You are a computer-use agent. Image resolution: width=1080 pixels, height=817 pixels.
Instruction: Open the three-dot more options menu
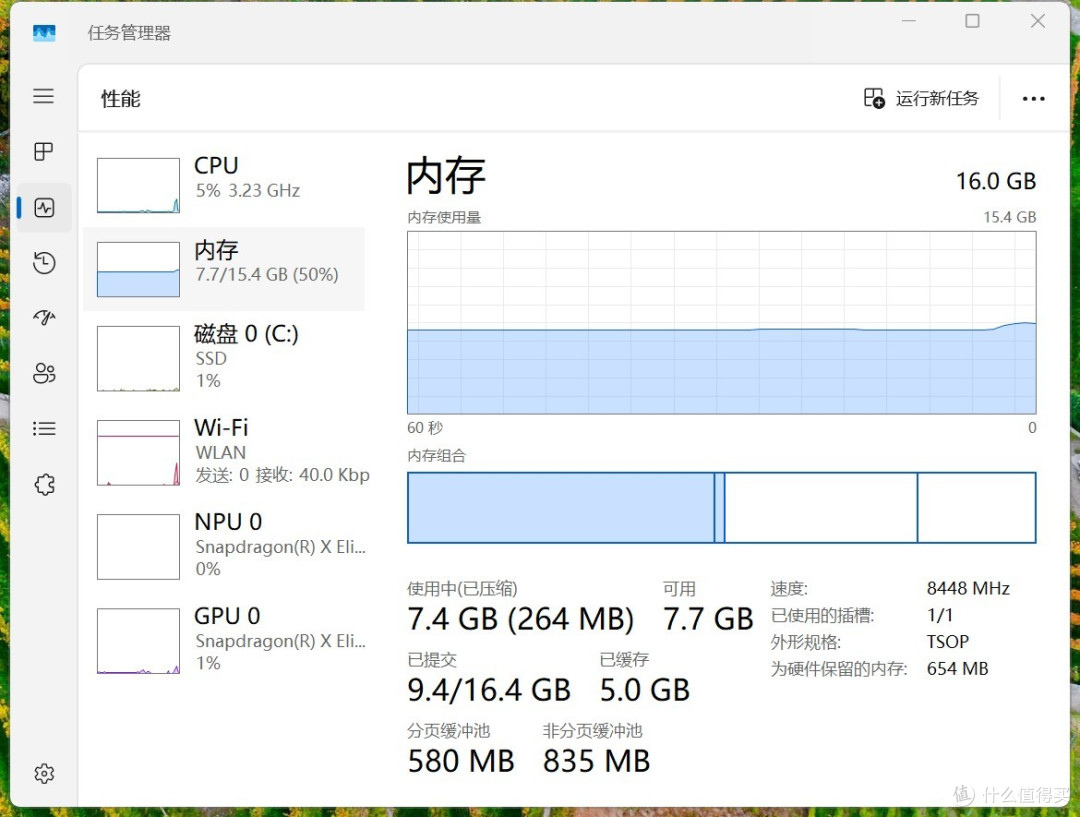(x=1033, y=99)
